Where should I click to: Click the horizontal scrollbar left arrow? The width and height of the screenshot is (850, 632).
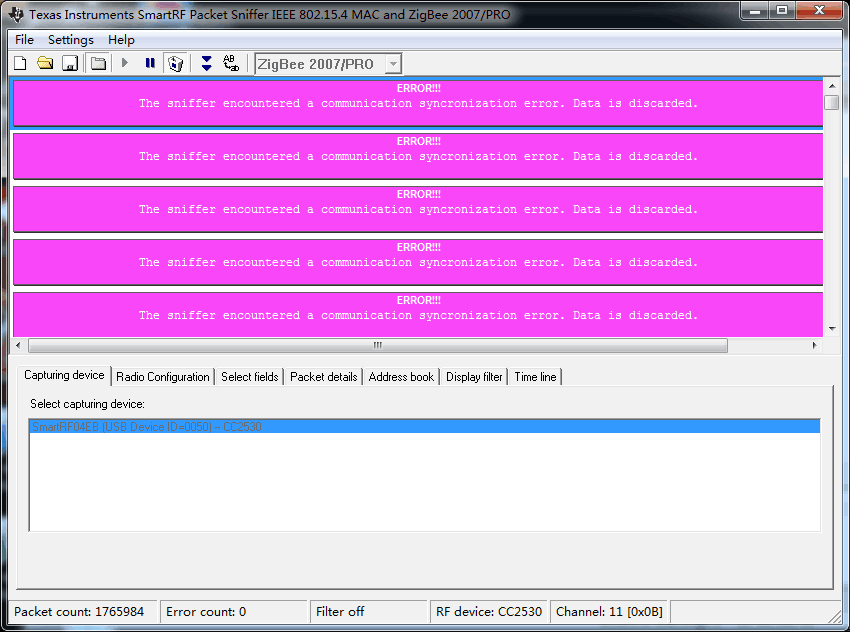click(18, 345)
